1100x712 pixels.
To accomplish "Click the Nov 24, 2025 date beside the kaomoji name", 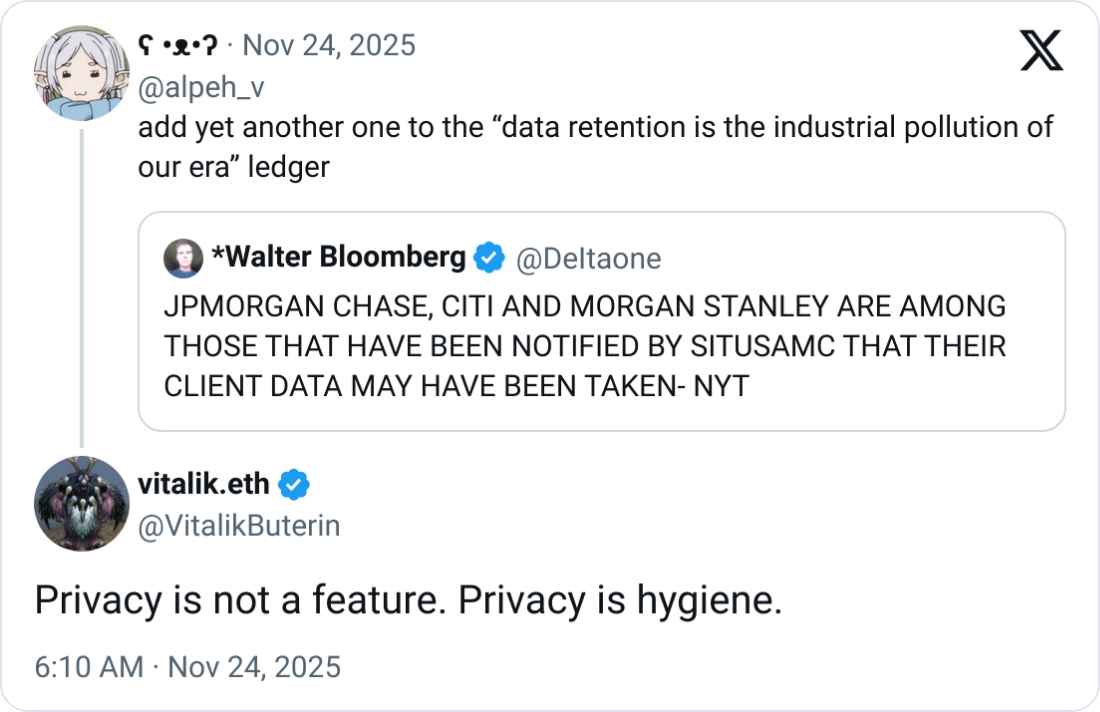I will point(329,46).
